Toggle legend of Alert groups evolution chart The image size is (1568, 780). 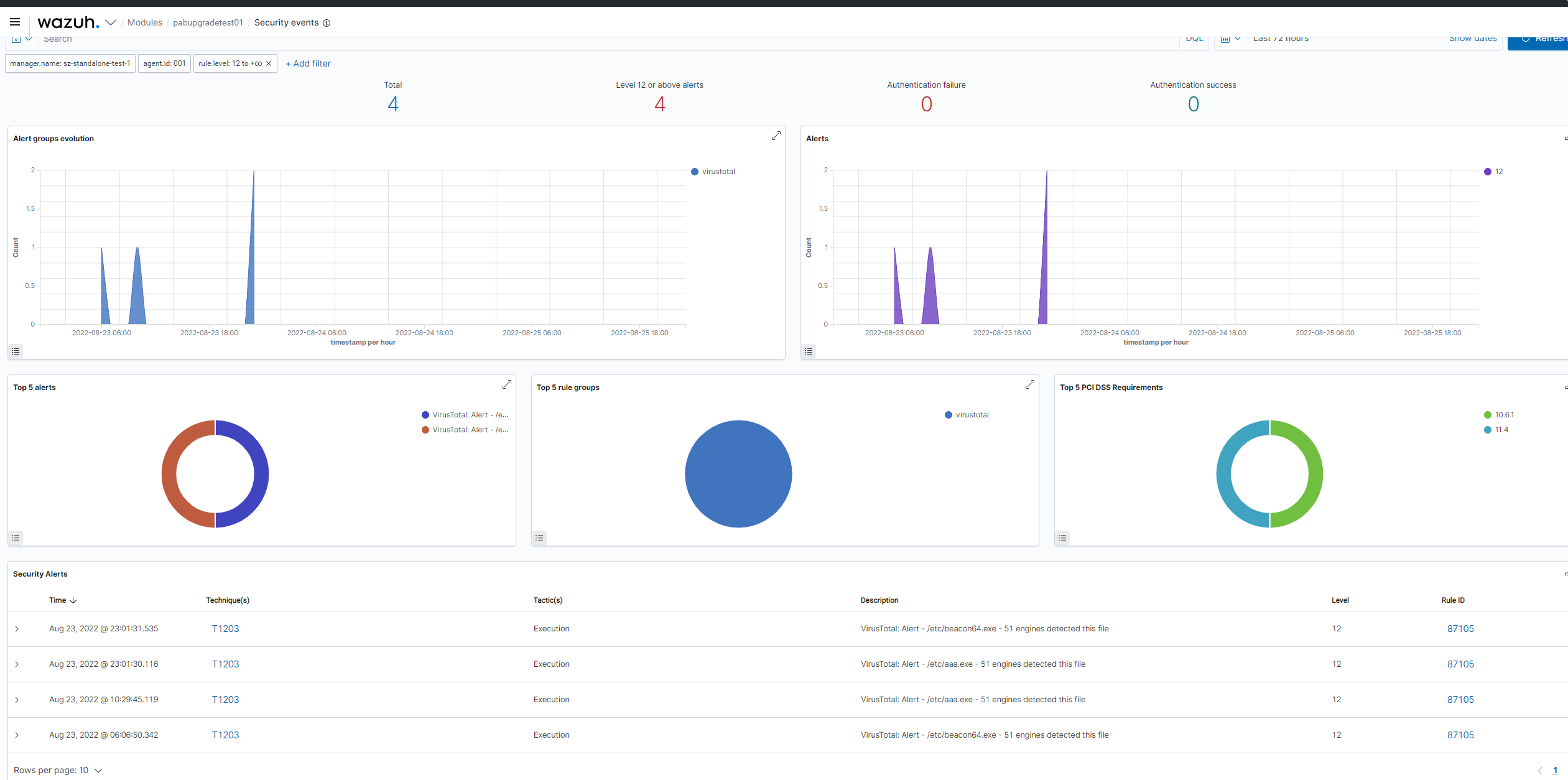pos(16,351)
